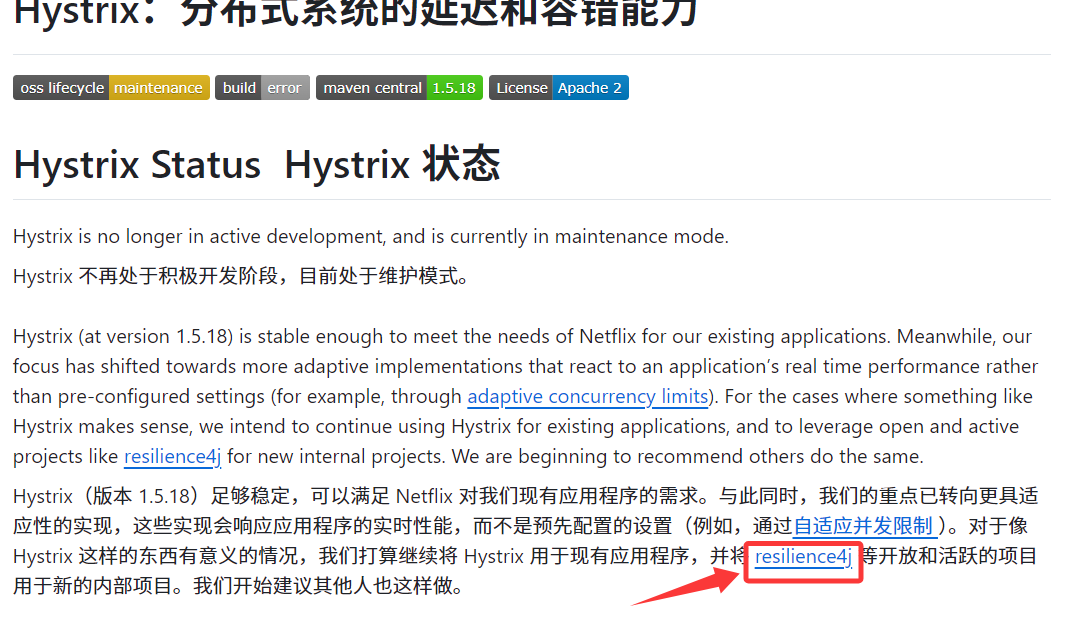
Task: Click the text '我们开始建议其他人也这样做。'
Action: [x=329, y=586]
